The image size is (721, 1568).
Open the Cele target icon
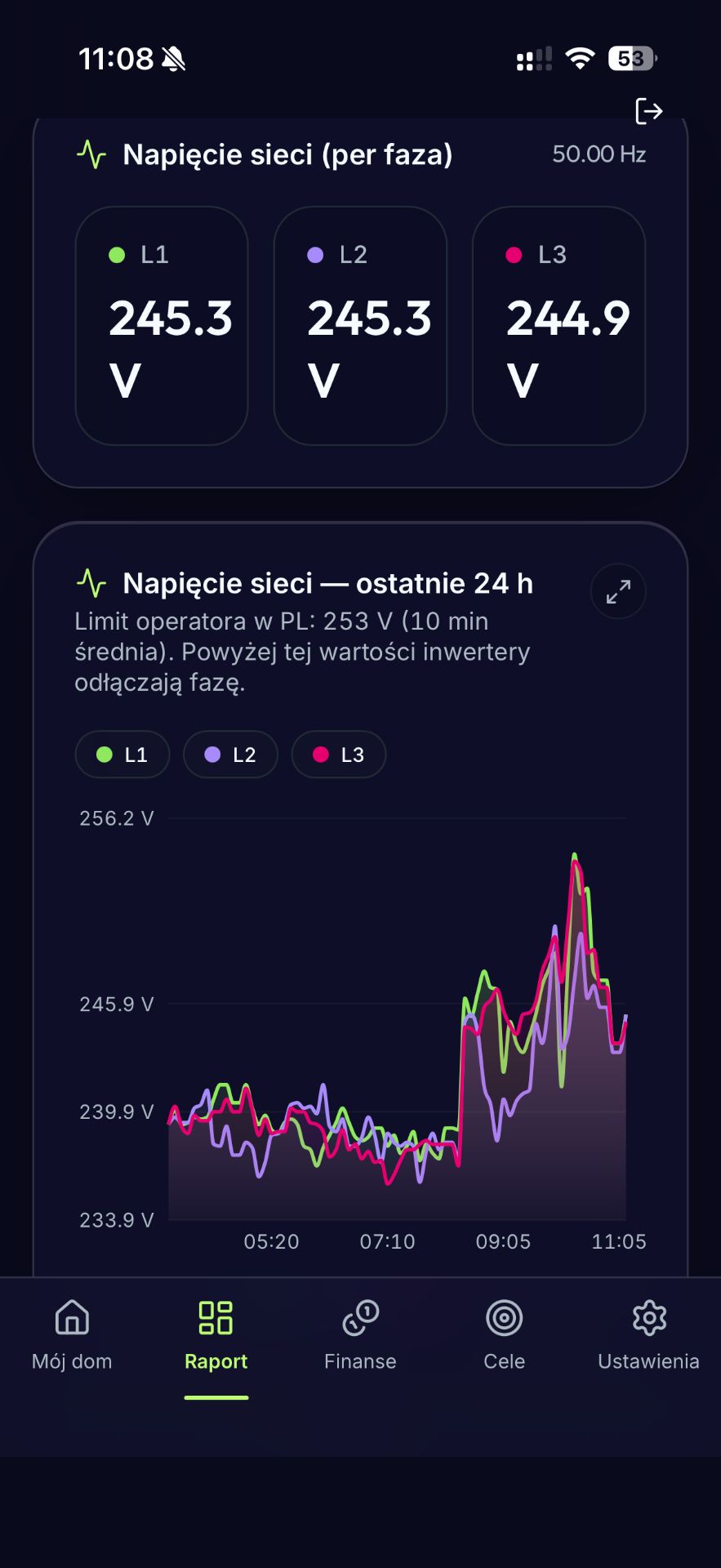click(505, 1317)
